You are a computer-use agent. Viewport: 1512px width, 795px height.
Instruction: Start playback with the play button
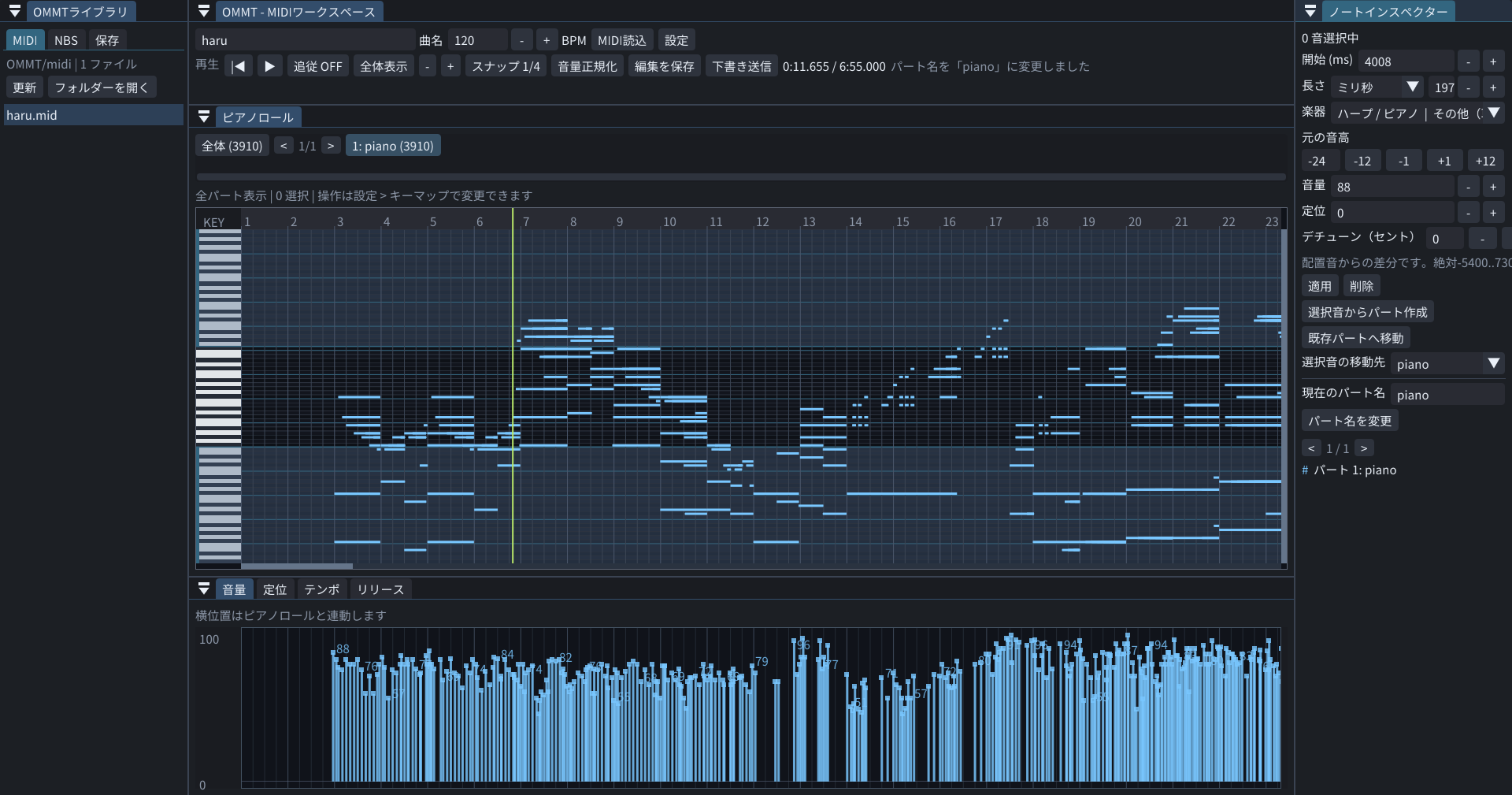(269, 66)
